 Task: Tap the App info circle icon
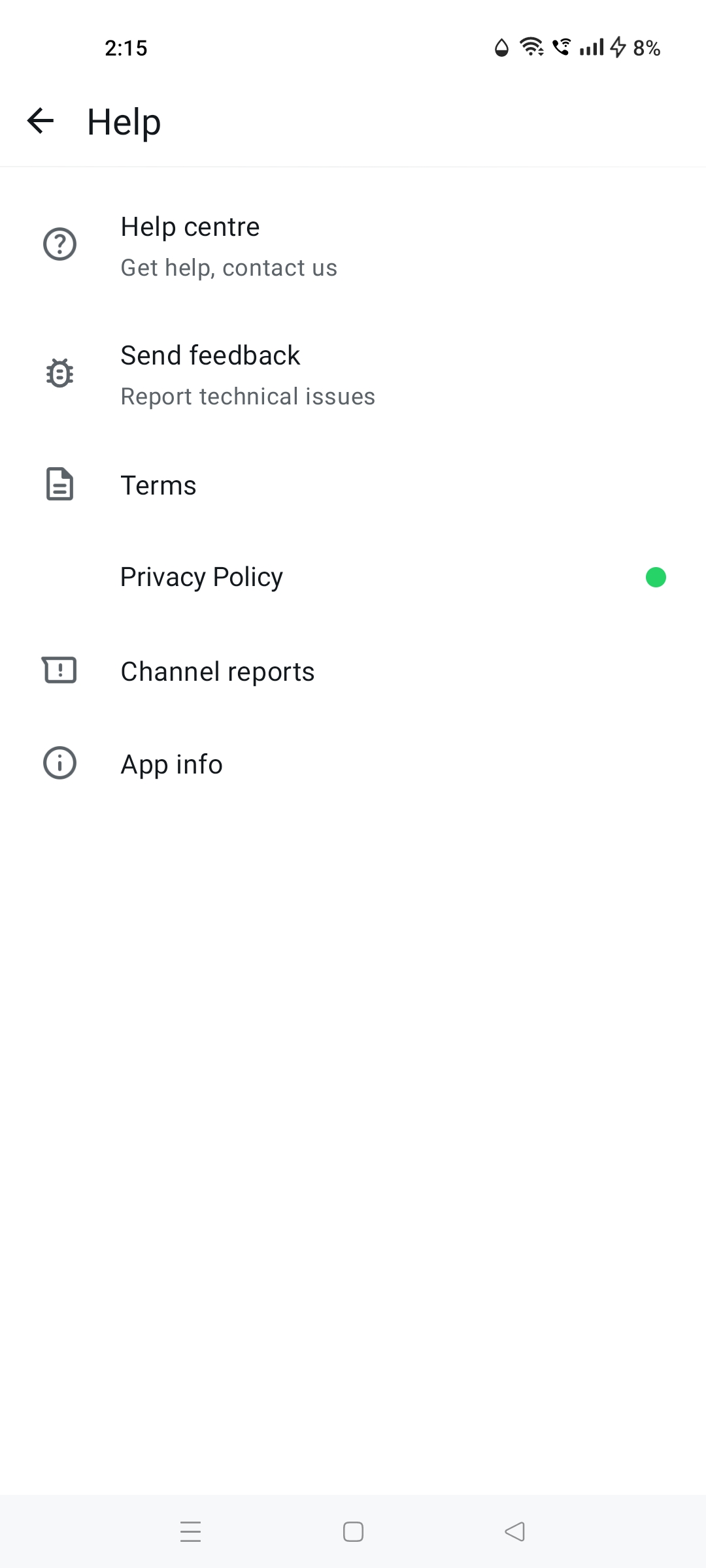(x=59, y=763)
